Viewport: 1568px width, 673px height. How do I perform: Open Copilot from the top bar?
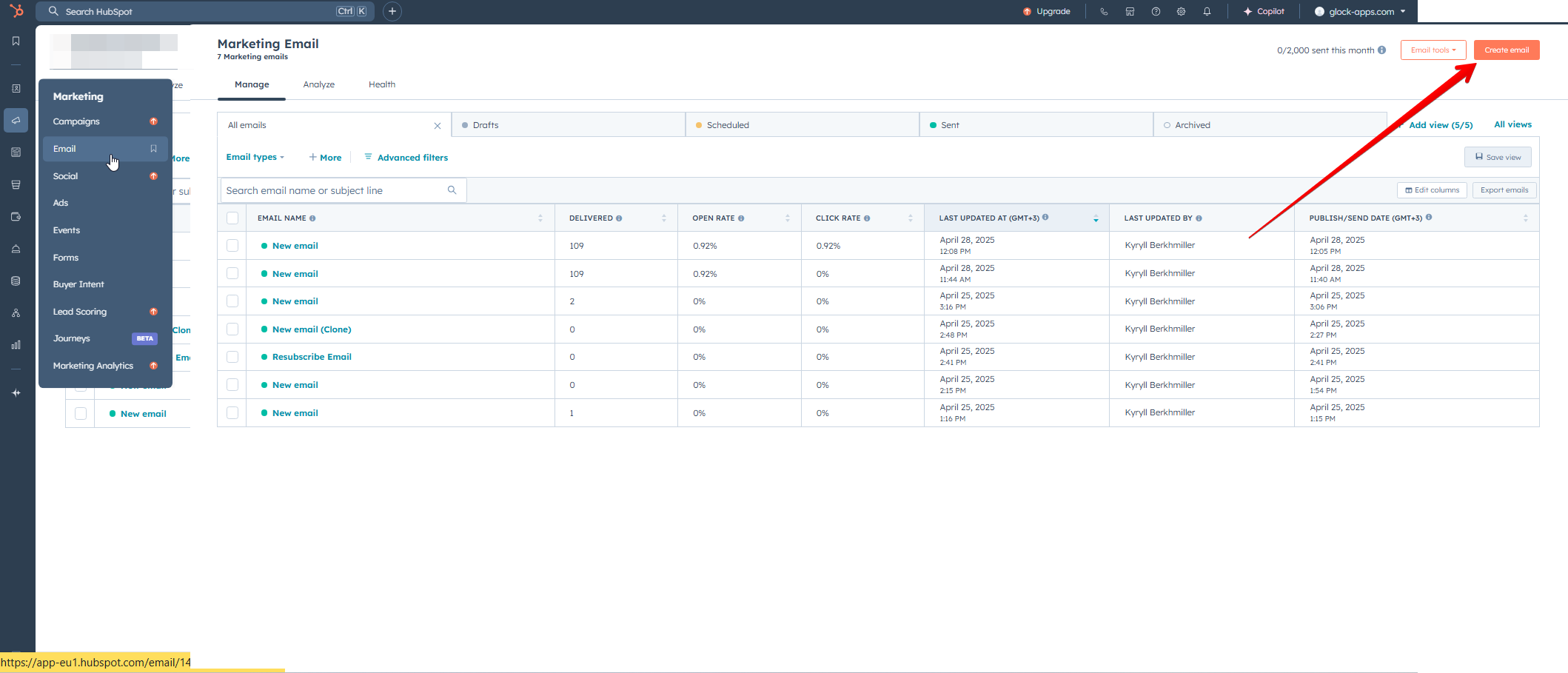tap(1264, 11)
